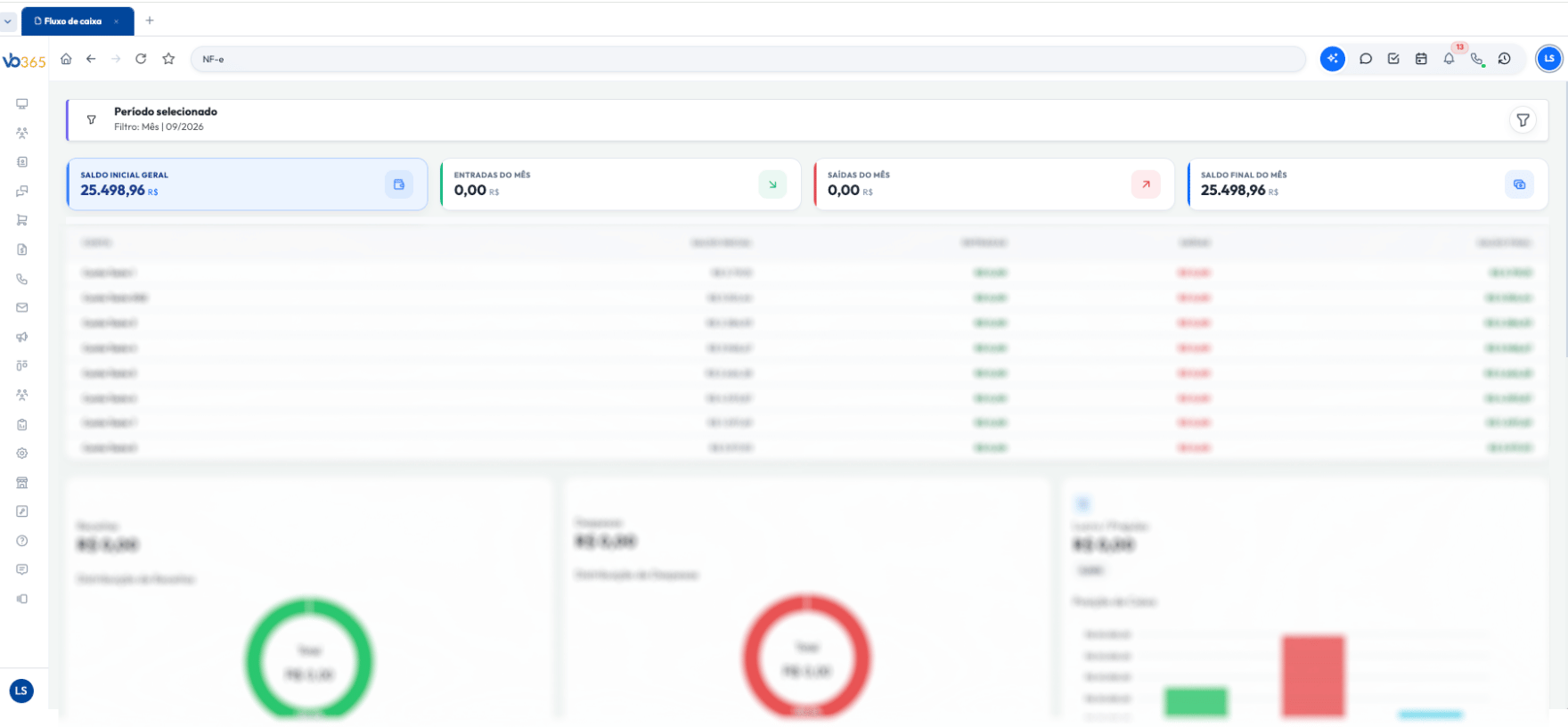Select the Saldo Final do Mês value 25.498,96
Screen dimensions: 1568x727
click(1233, 190)
